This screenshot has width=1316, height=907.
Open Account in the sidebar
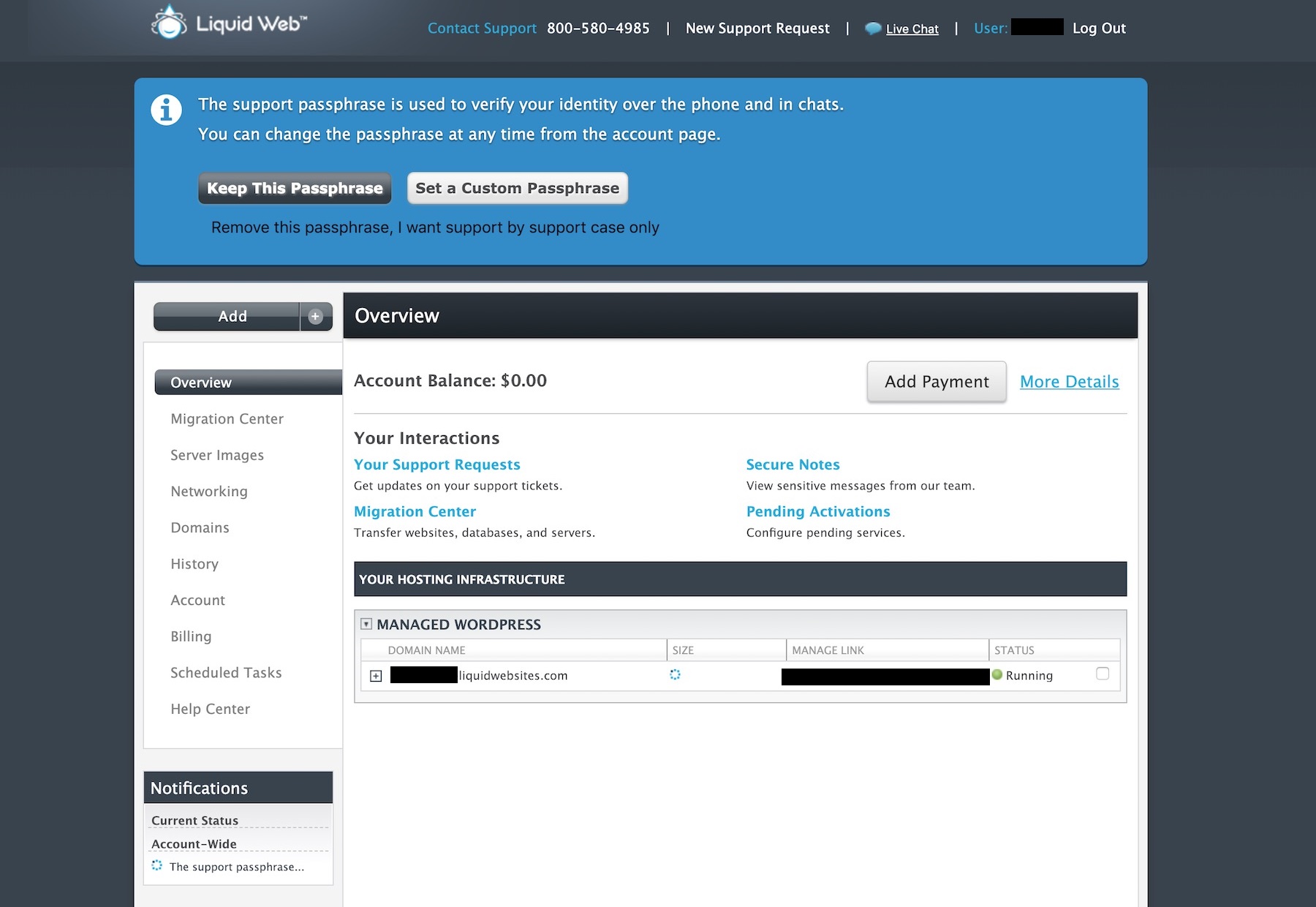(197, 601)
